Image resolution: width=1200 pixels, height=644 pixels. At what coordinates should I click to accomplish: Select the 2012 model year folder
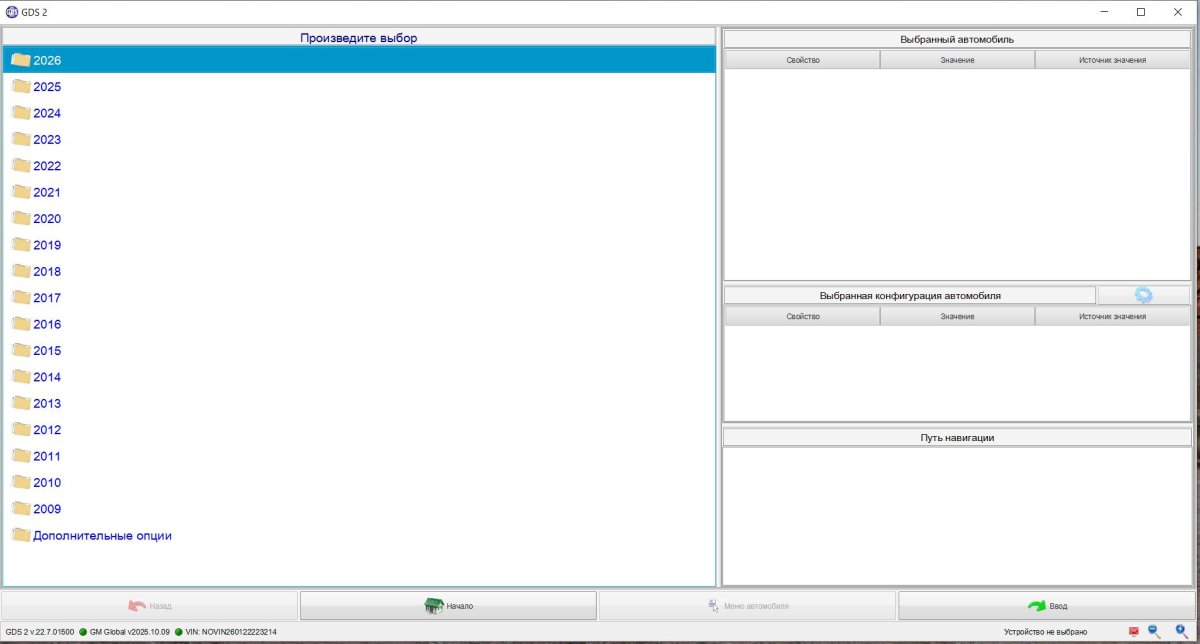point(359,429)
